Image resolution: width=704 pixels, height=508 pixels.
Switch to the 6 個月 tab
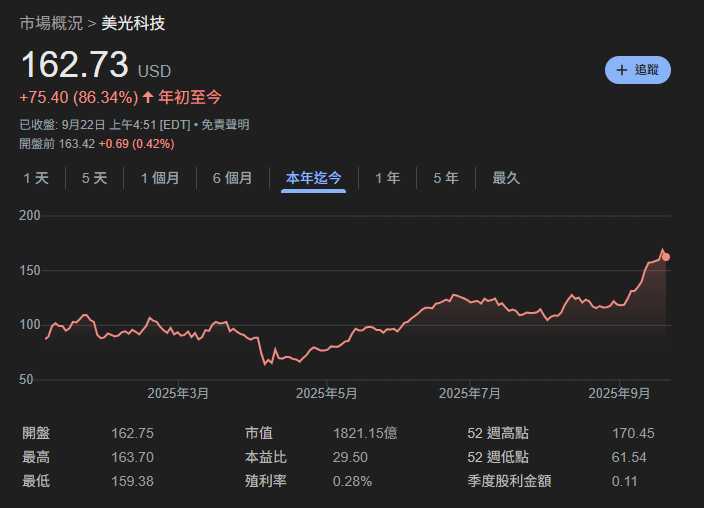click(x=232, y=178)
